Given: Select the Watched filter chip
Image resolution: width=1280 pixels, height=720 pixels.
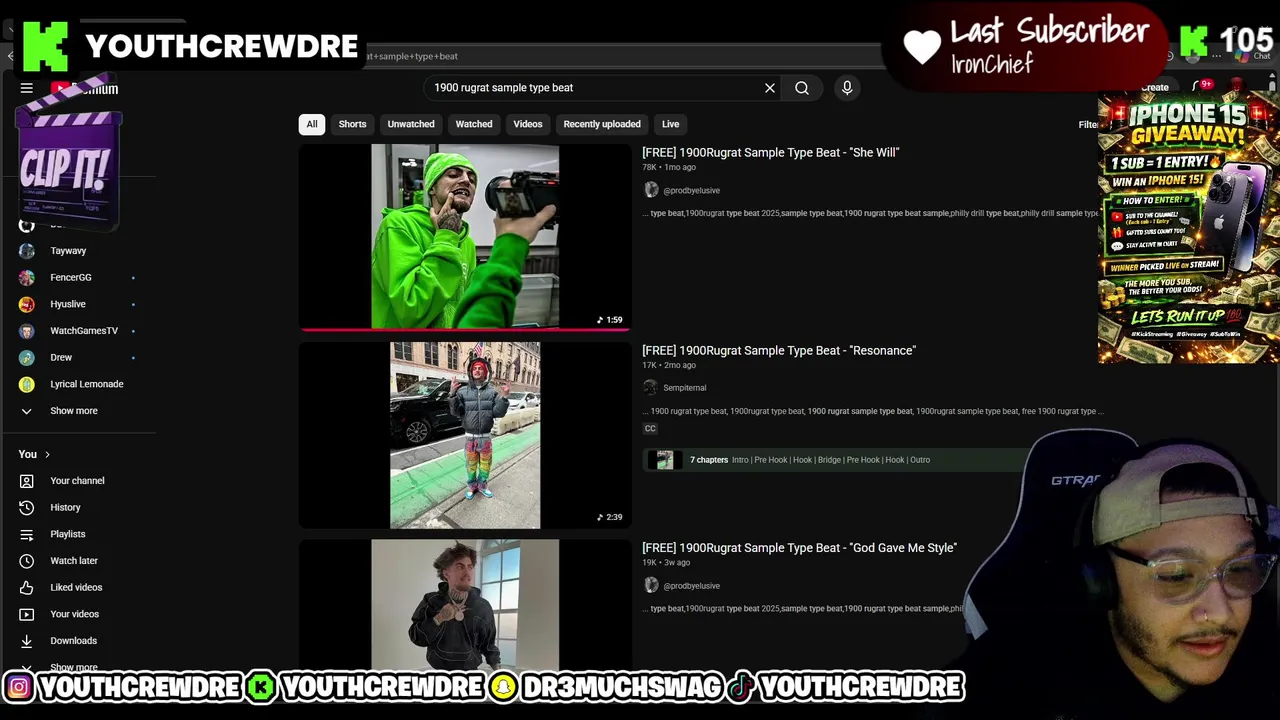Looking at the screenshot, I should 474,124.
